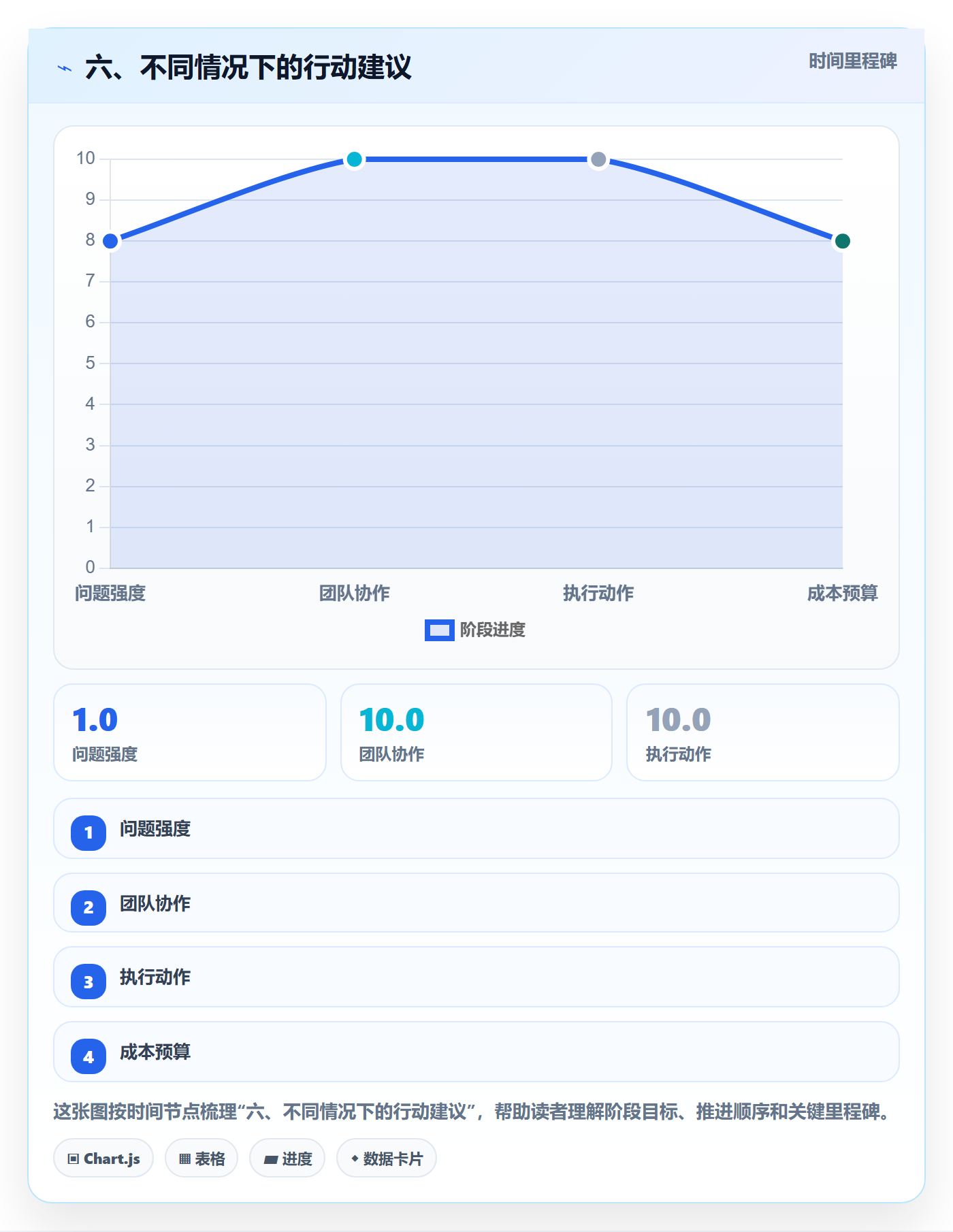Click the number 4 step badge
Screen dimensions: 953x1232
click(88, 1057)
